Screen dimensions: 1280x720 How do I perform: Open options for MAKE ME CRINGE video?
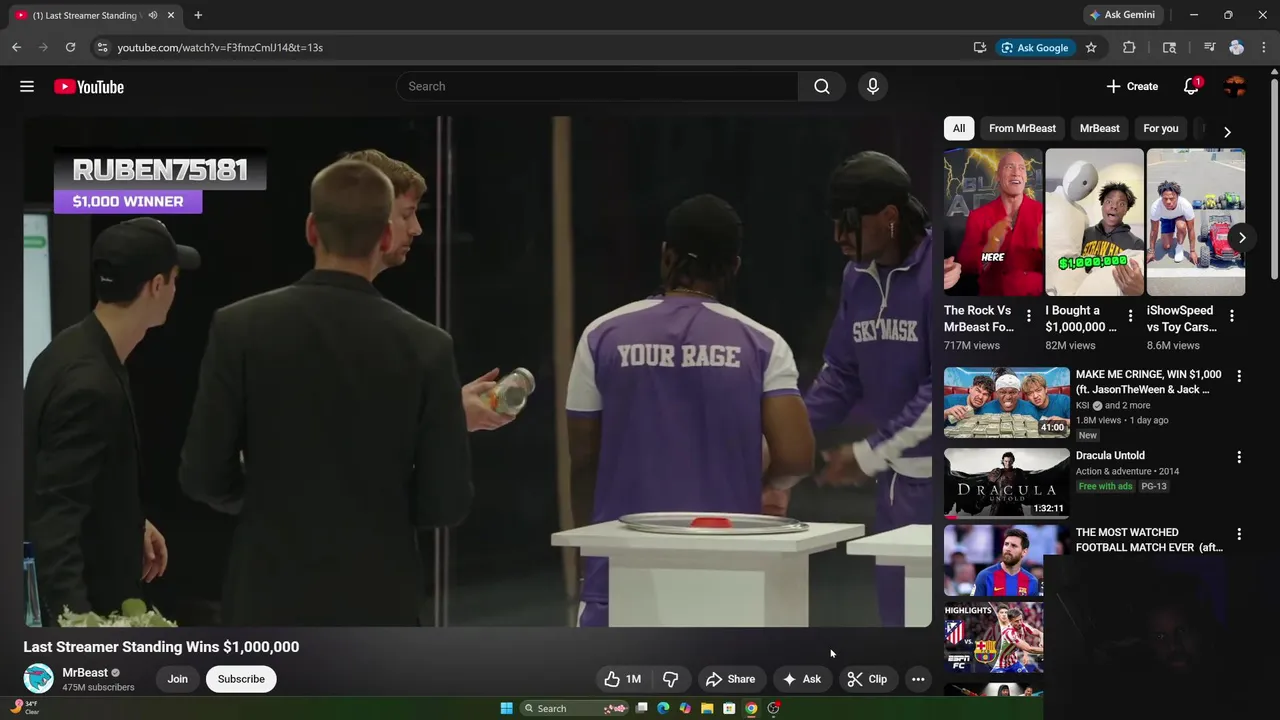[1239, 376]
